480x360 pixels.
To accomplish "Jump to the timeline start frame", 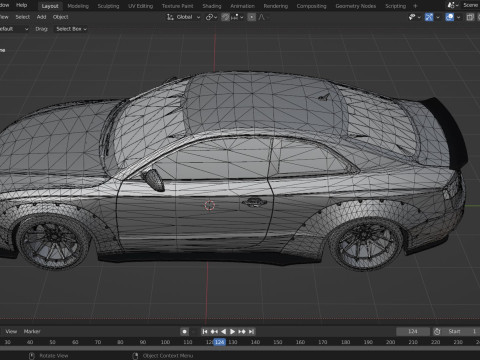I will (x=205, y=331).
